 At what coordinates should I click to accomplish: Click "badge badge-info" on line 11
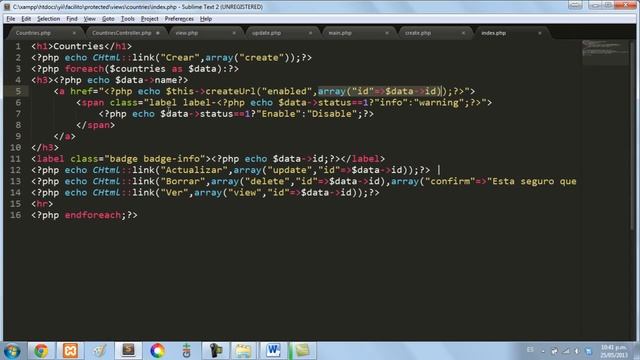point(155,159)
